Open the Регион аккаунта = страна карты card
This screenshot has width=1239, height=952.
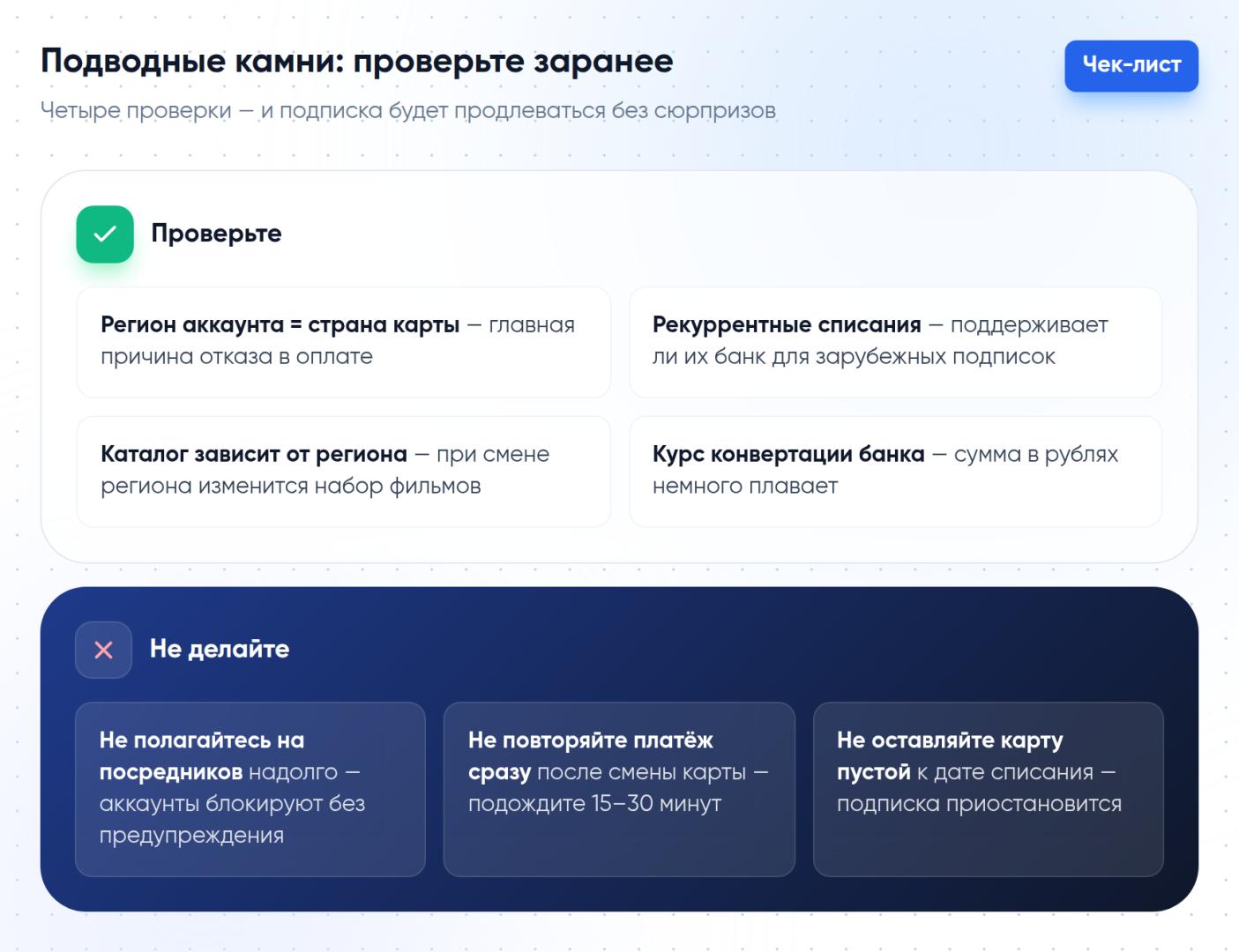pos(344,342)
